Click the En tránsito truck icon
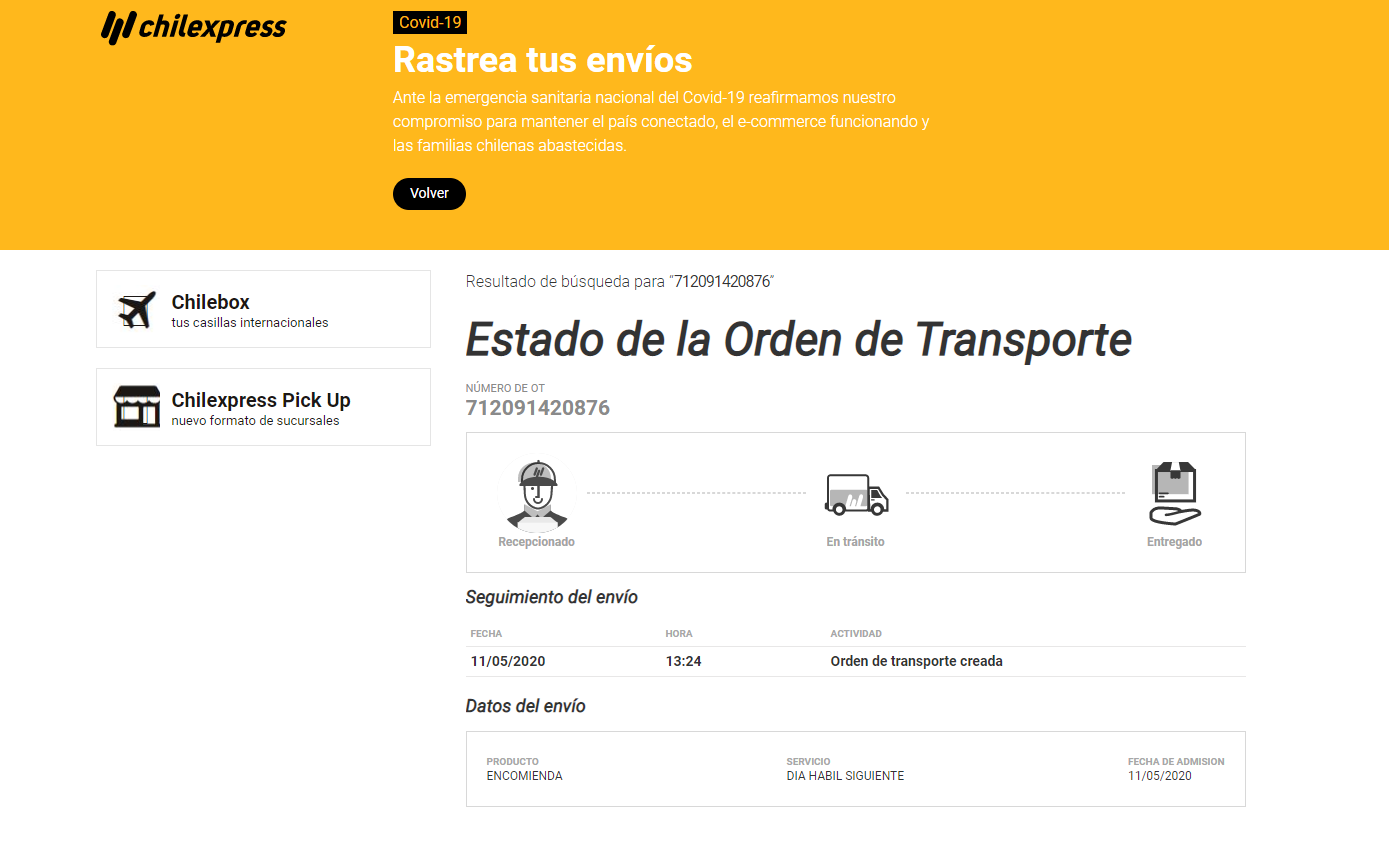 [x=856, y=495]
